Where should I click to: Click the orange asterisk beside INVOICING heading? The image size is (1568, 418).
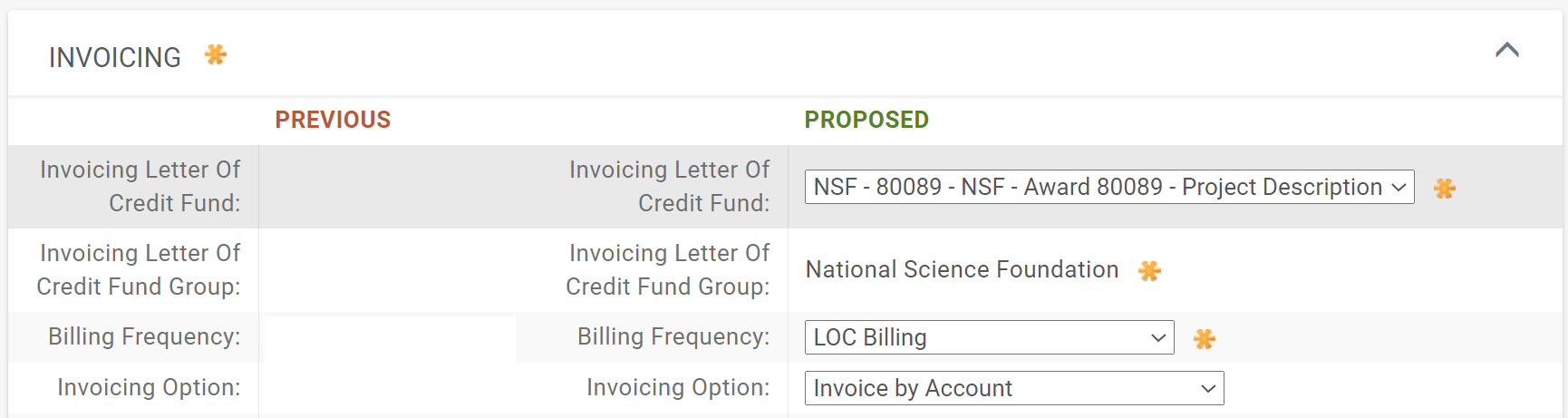coord(216,55)
